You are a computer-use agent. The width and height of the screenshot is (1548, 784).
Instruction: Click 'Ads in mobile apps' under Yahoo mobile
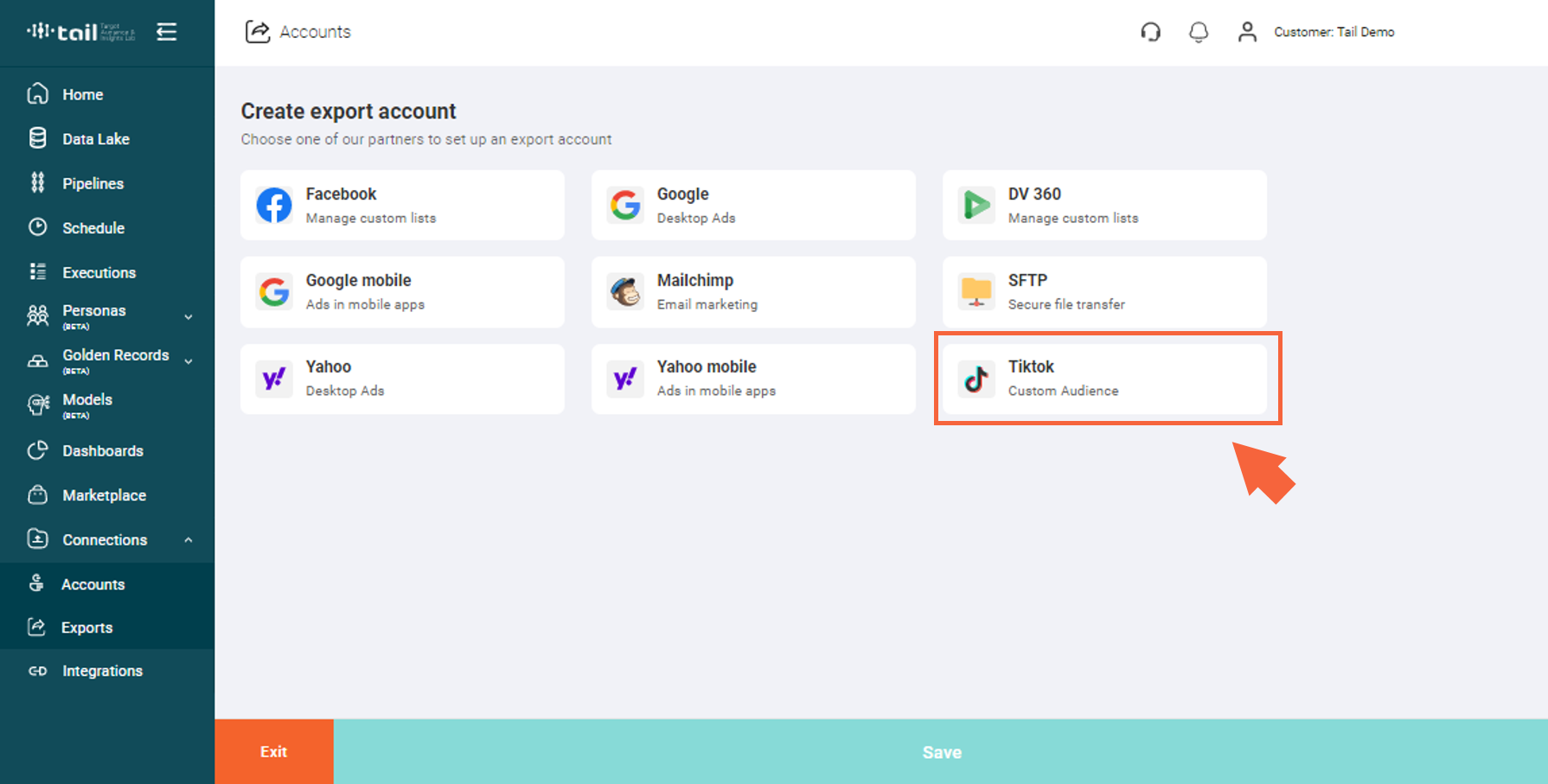coord(716,391)
